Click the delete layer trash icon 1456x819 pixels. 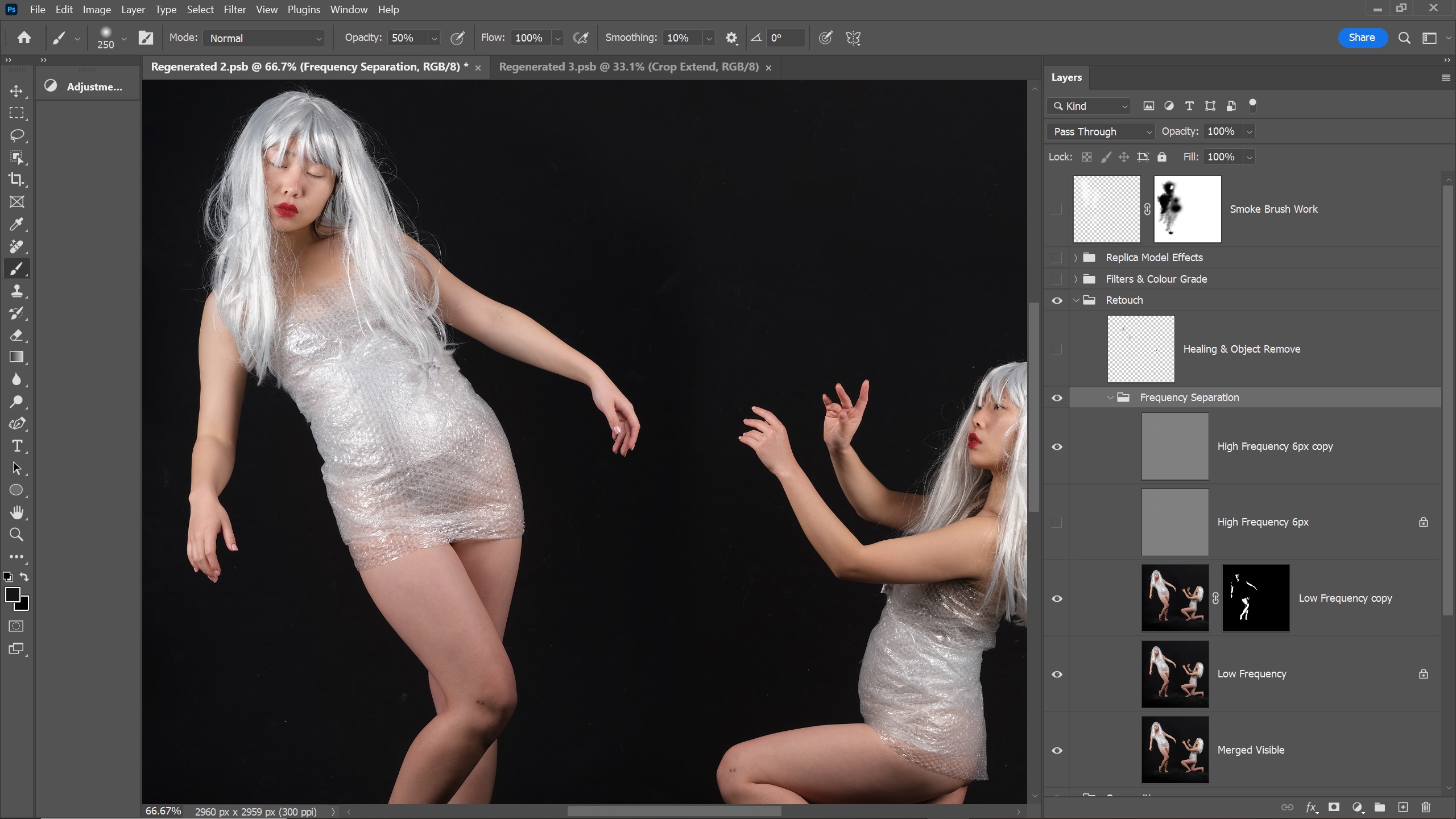pos(1425,807)
